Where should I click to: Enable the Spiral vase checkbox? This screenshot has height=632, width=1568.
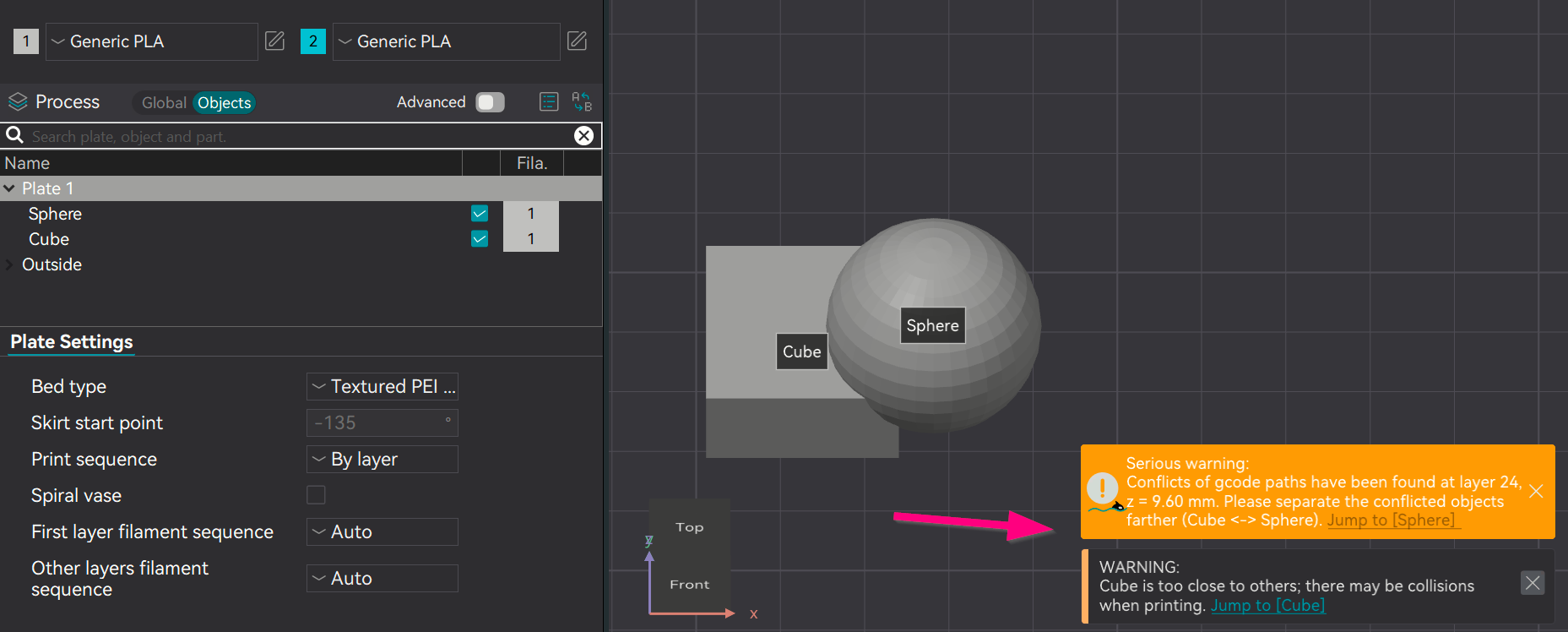(x=316, y=495)
